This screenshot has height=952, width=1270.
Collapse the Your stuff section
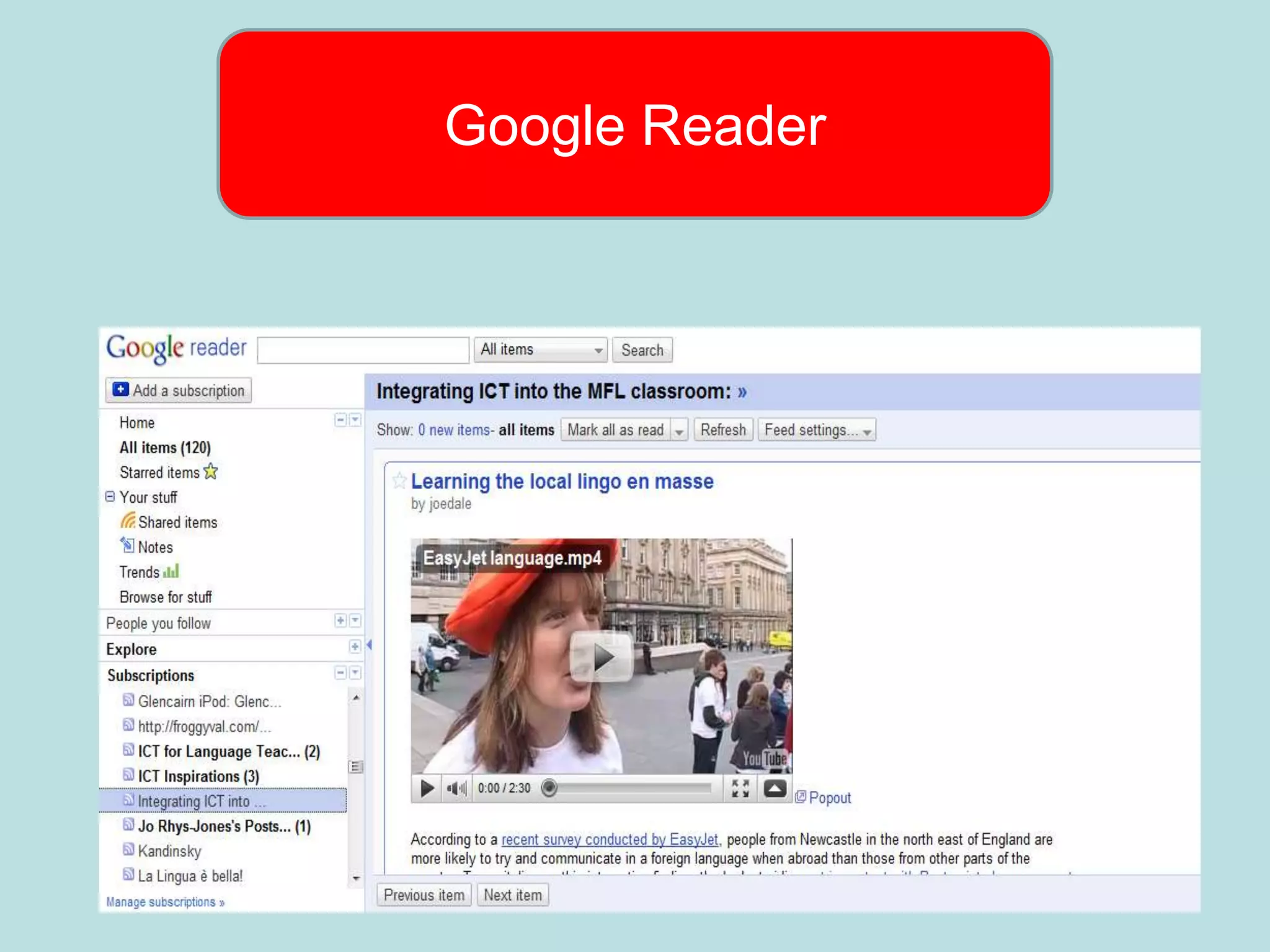click(x=110, y=496)
